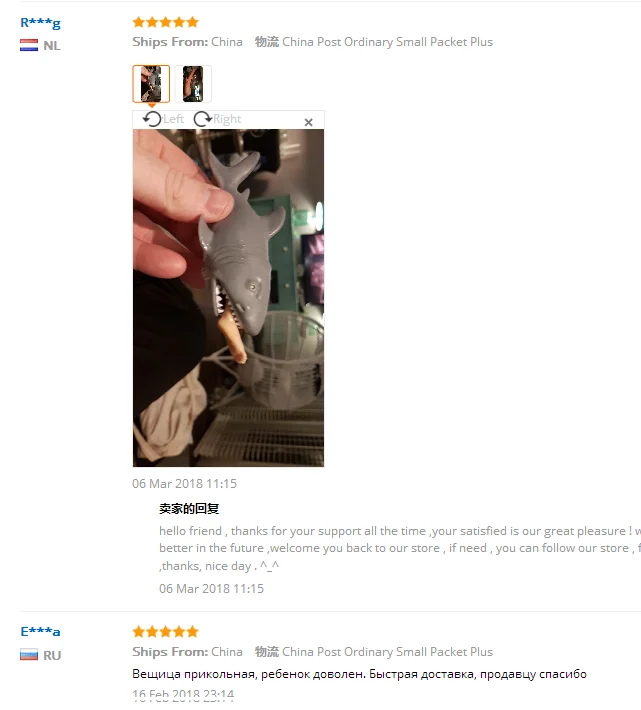This screenshot has height=710, width=641.
Task: Click the Netherlands flag icon
Action: (29, 45)
